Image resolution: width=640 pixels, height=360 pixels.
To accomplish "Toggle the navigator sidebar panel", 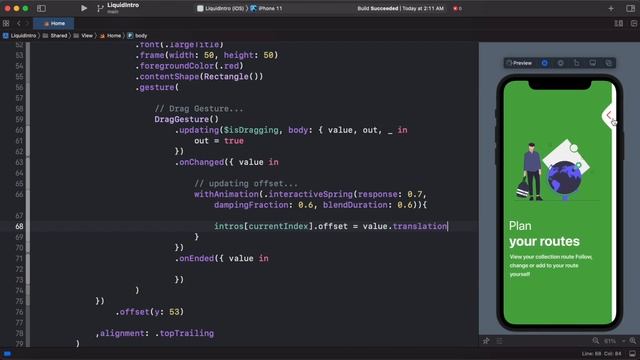I will [x=41, y=8].
